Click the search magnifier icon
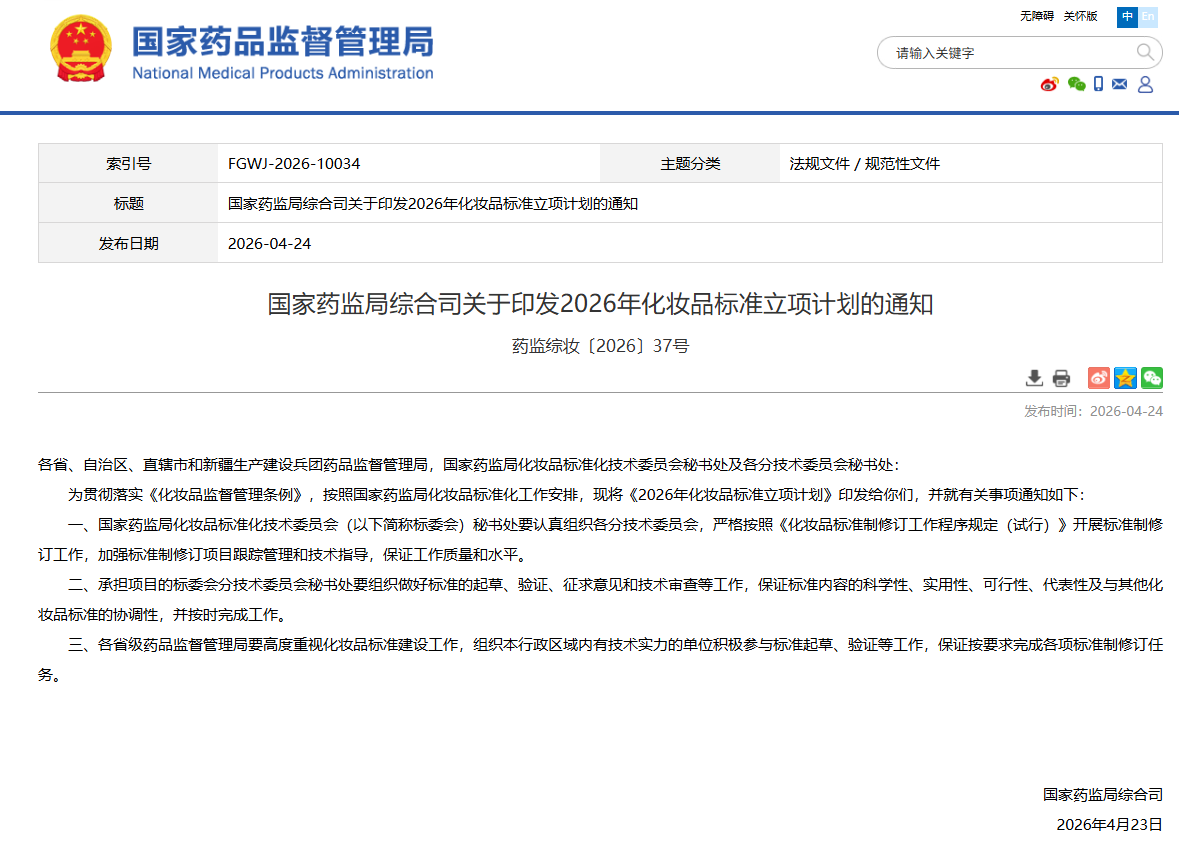1179x841 pixels. (1145, 52)
